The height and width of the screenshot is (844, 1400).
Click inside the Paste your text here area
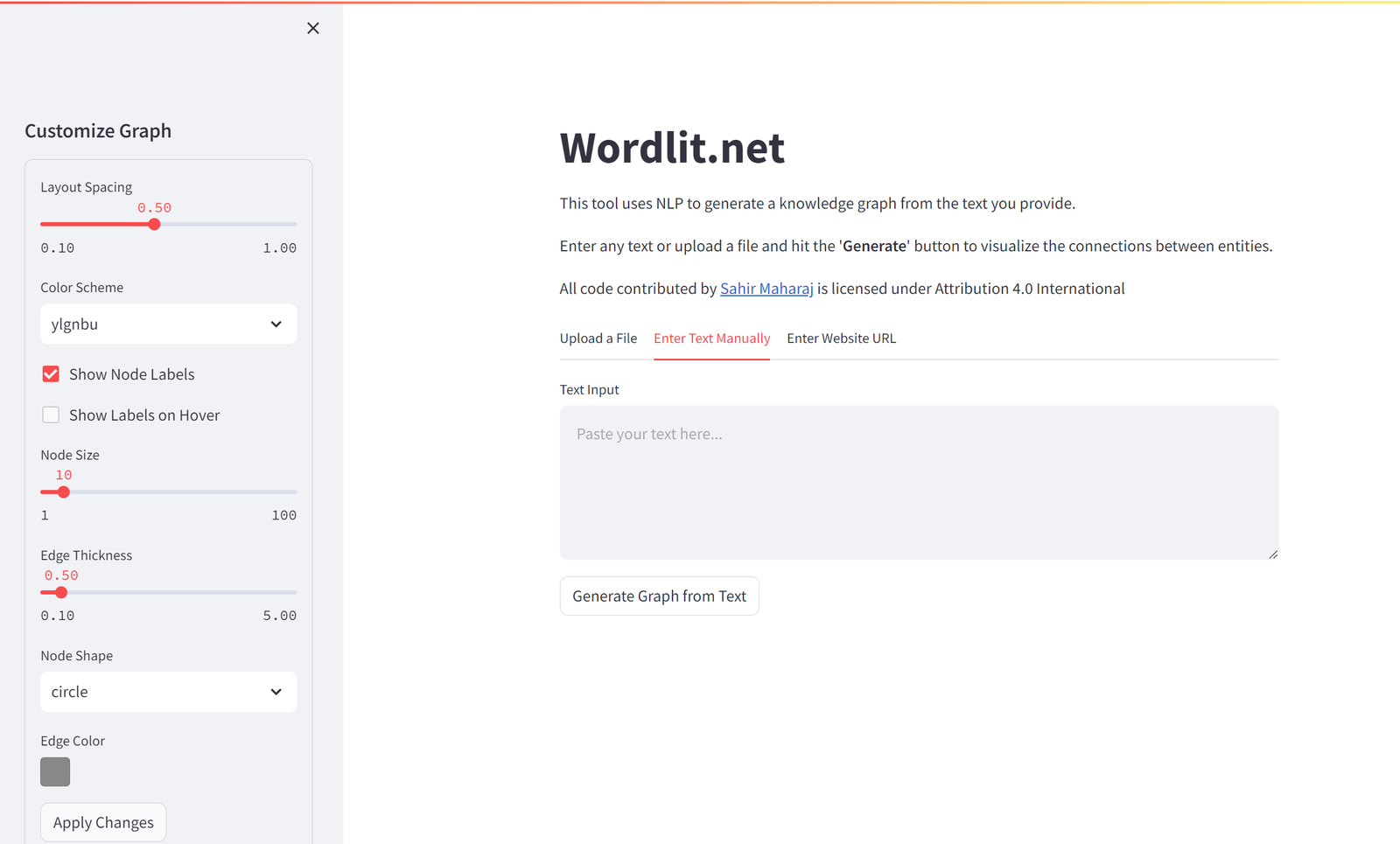(x=920, y=482)
